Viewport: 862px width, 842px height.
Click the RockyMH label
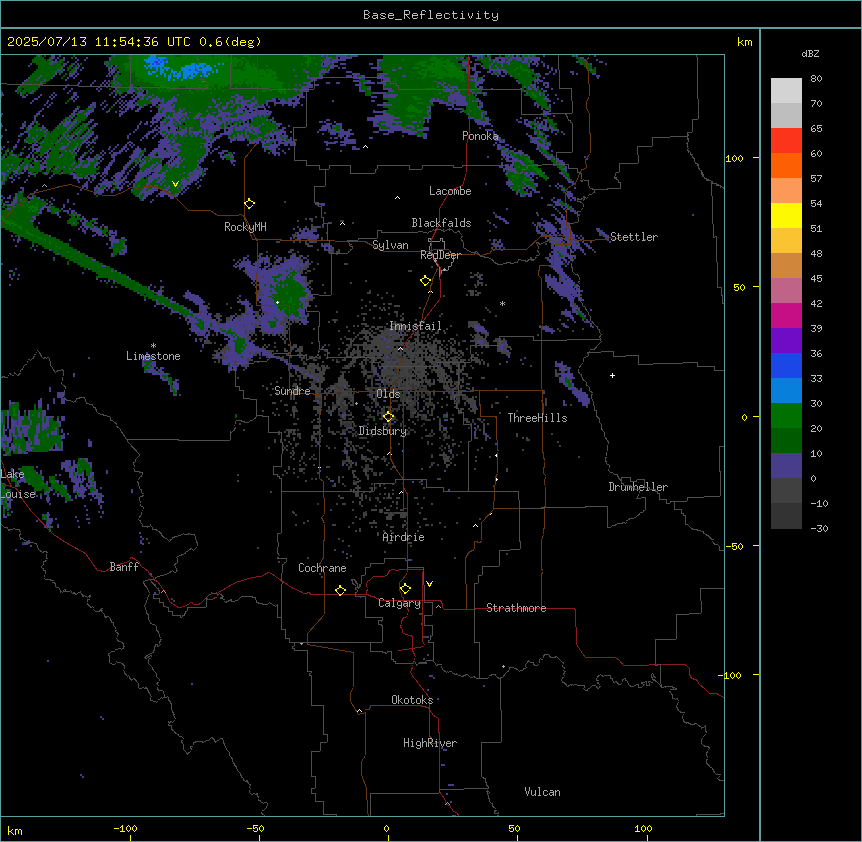pos(245,227)
